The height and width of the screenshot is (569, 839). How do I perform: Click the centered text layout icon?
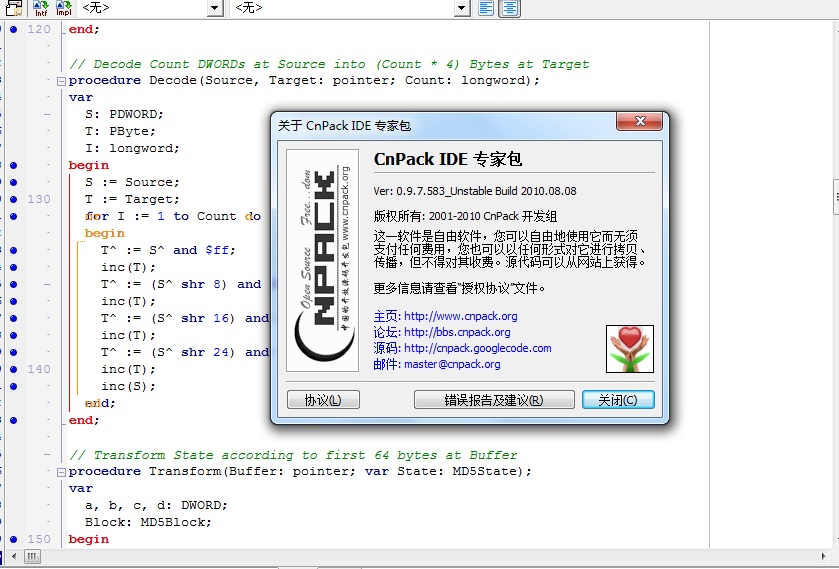coord(510,8)
